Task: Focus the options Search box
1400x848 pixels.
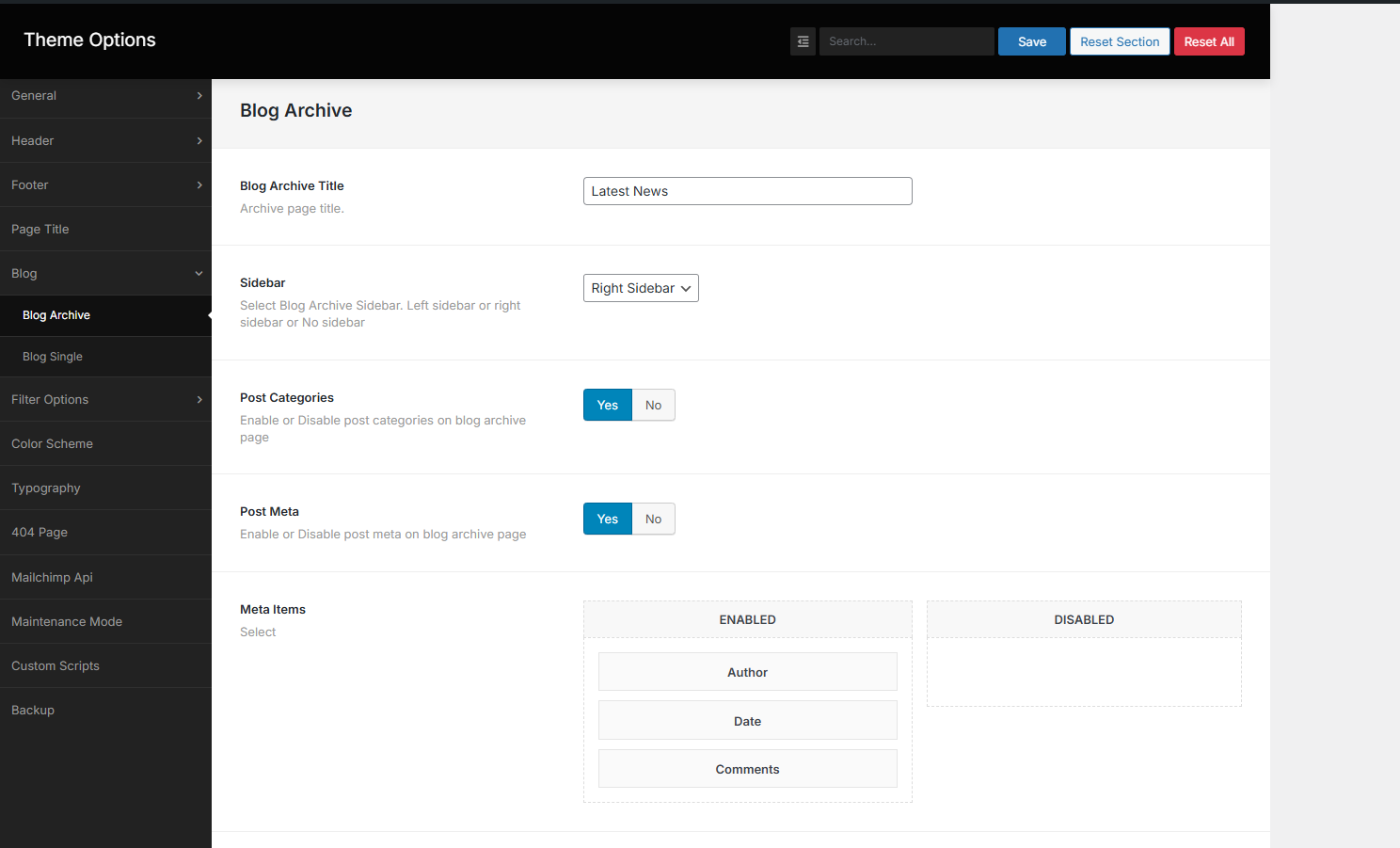Action: coord(906,41)
